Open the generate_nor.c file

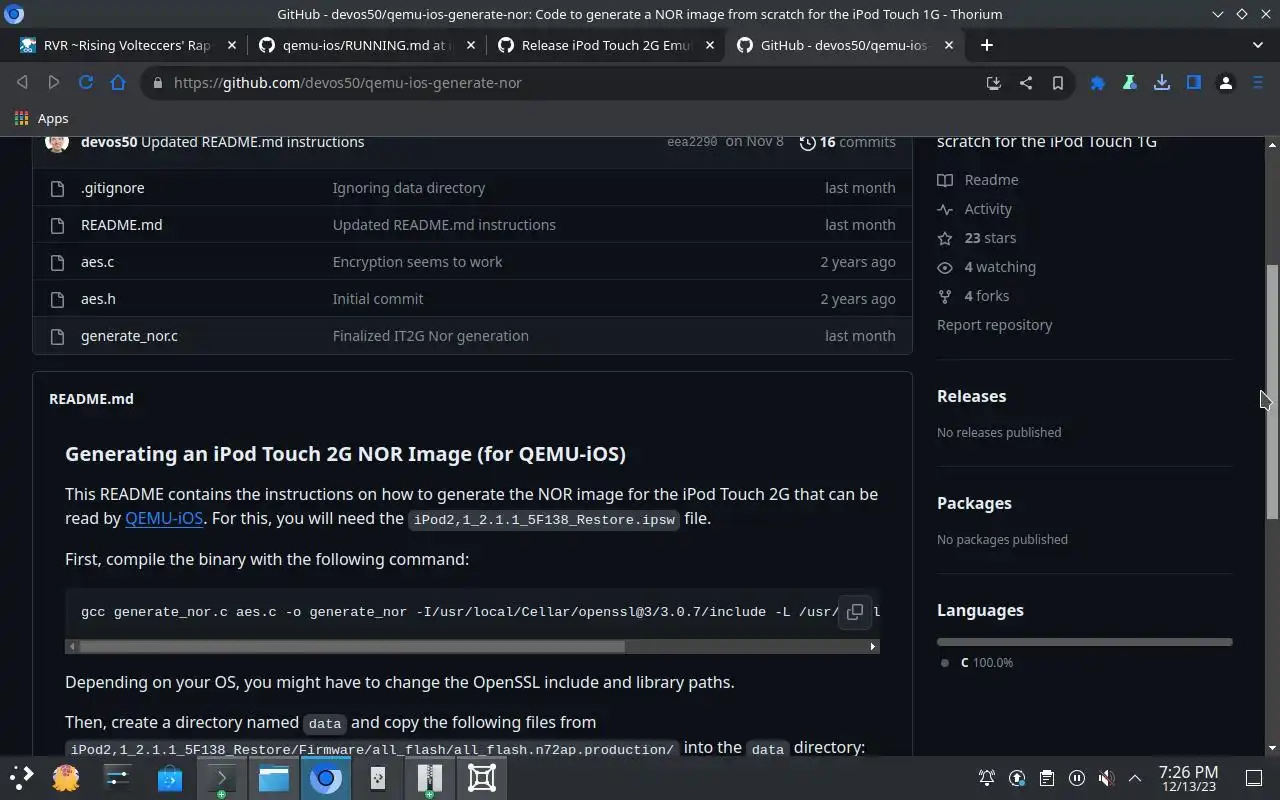coord(129,336)
